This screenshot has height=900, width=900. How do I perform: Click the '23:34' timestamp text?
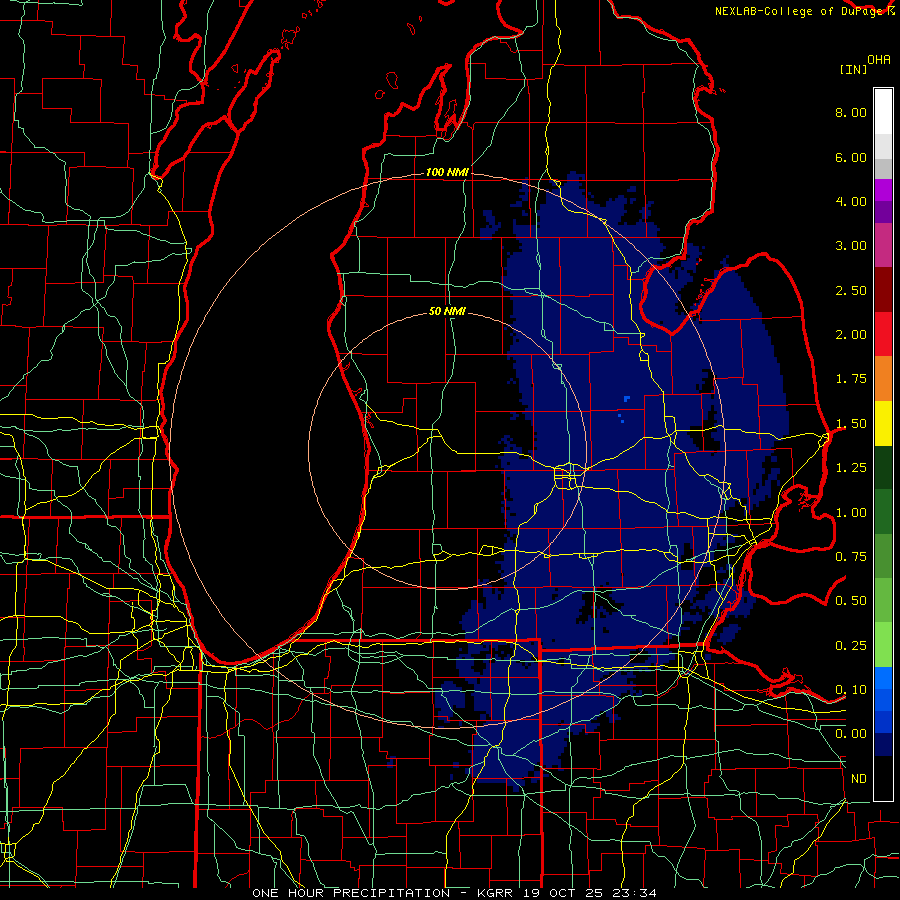[x=637, y=893]
